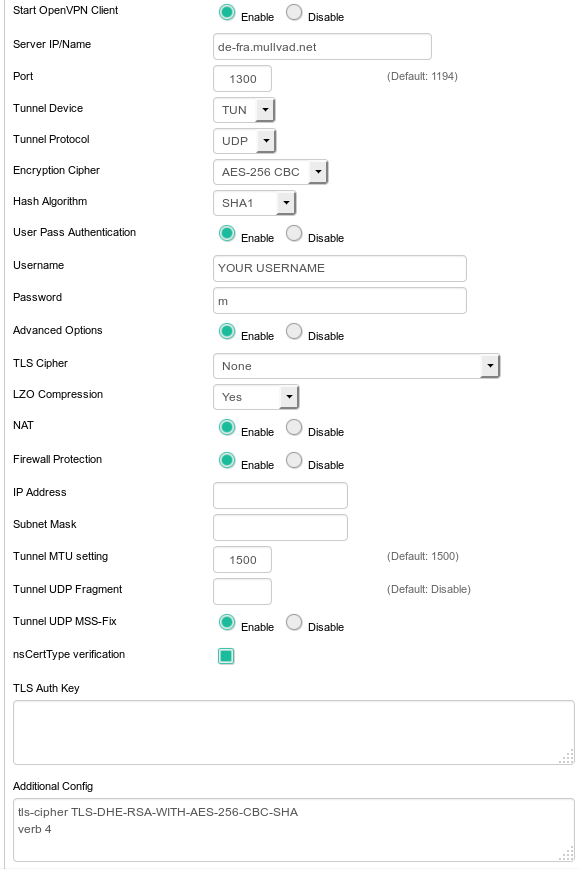Image resolution: width=579 pixels, height=869 pixels.
Task: Set NAT to Disable
Action: (x=294, y=427)
